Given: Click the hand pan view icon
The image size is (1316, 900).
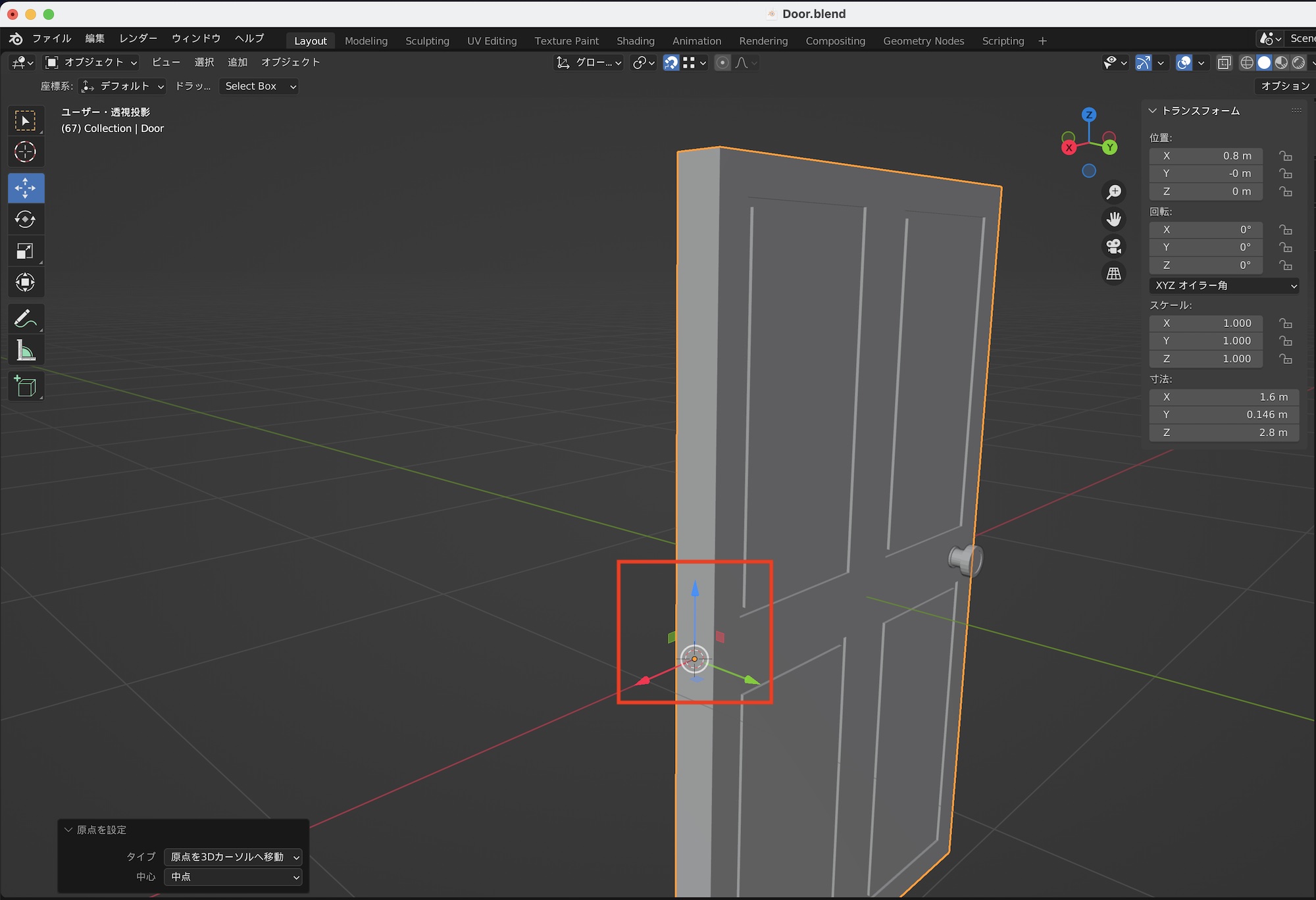Looking at the screenshot, I should pyautogui.click(x=1113, y=219).
